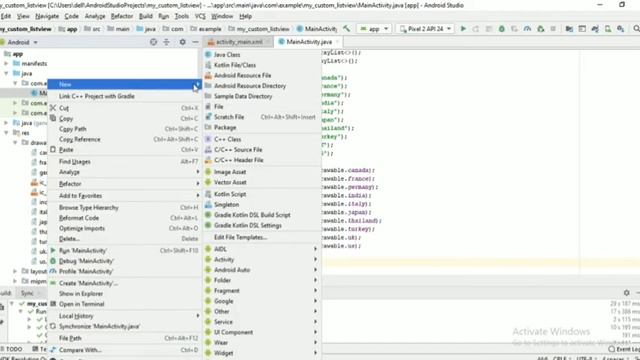This screenshot has height=360, width=640.
Task: Click Run 'MainActivity' in context menu
Action: coord(124,251)
